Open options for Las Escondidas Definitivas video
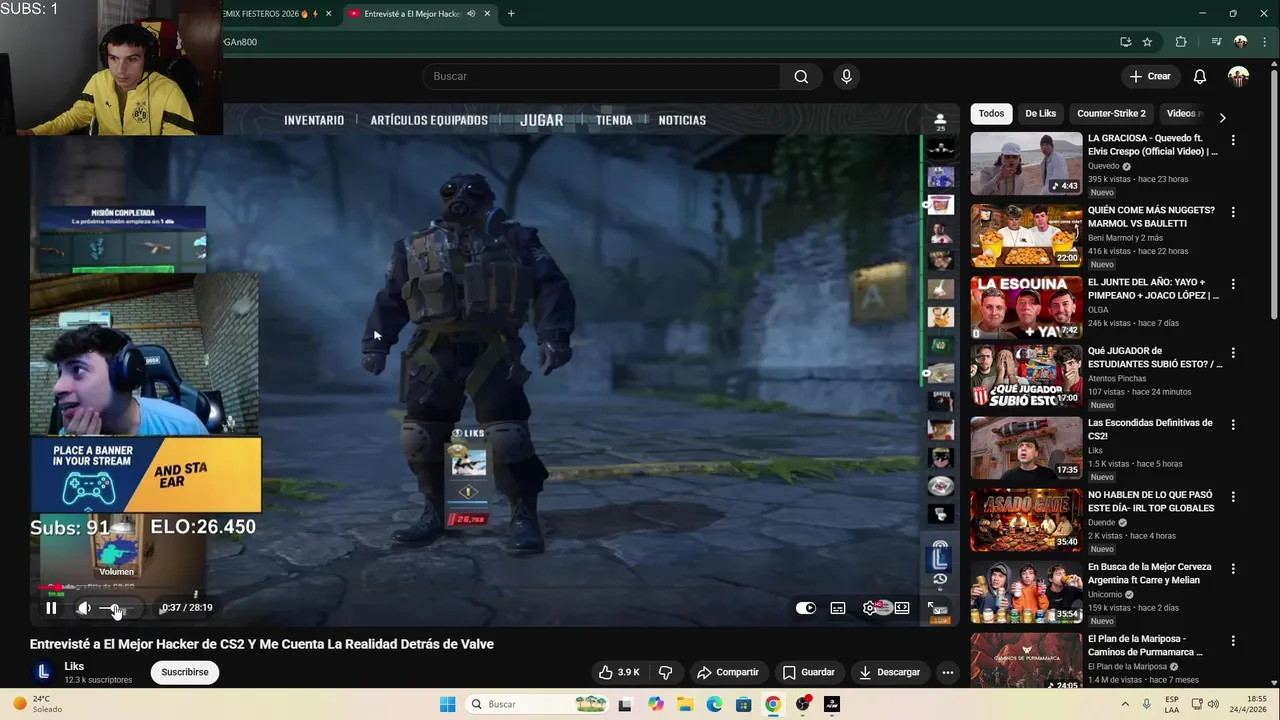Screen dimensions: 1280x720 pyautogui.click(x=1233, y=426)
